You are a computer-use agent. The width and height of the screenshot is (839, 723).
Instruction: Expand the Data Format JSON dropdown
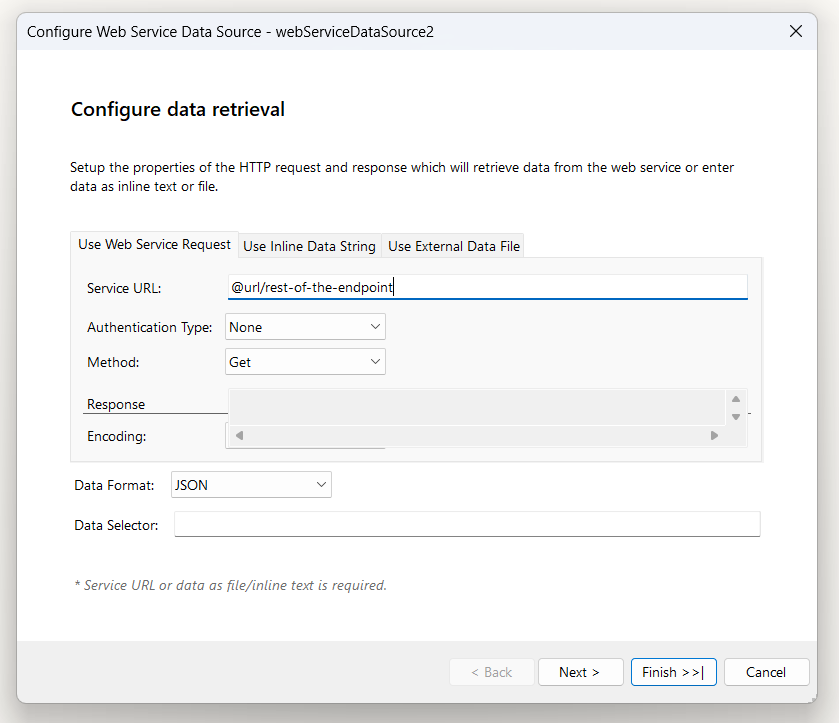[250, 485]
